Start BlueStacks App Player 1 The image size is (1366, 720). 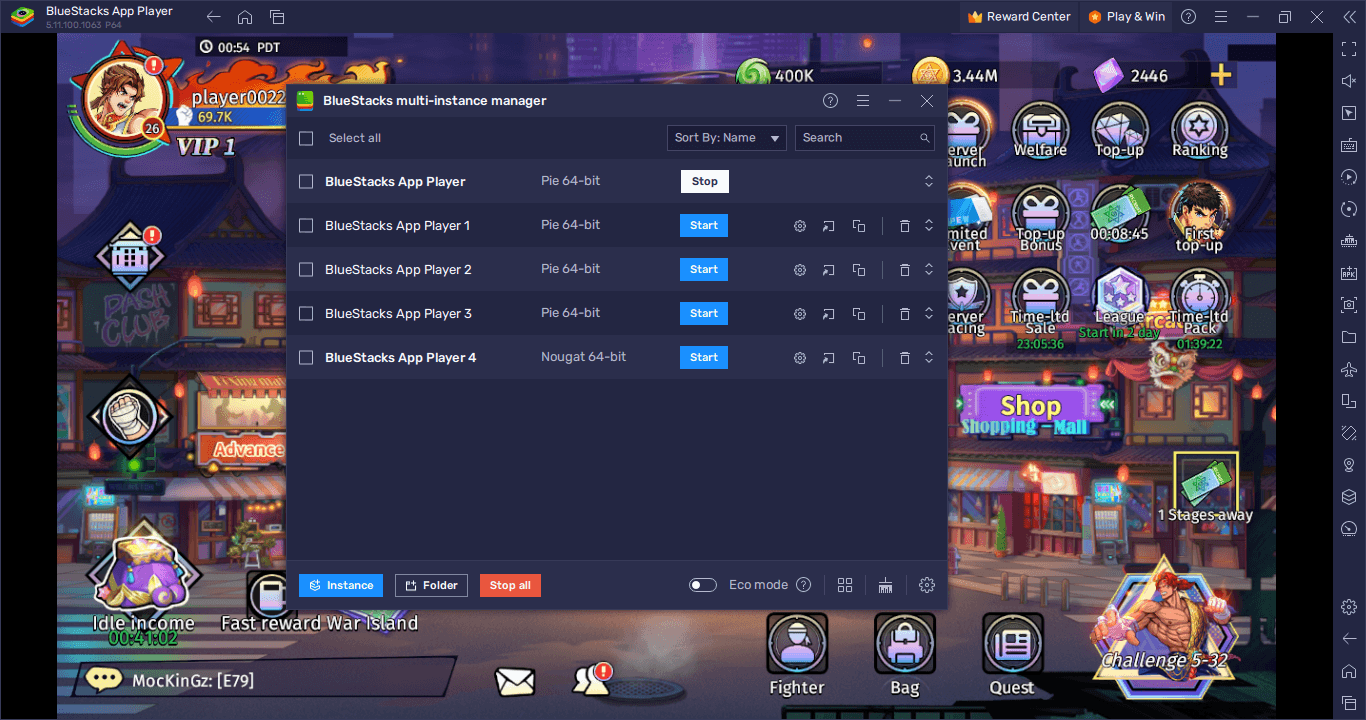pyautogui.click(x=704, y=225)
